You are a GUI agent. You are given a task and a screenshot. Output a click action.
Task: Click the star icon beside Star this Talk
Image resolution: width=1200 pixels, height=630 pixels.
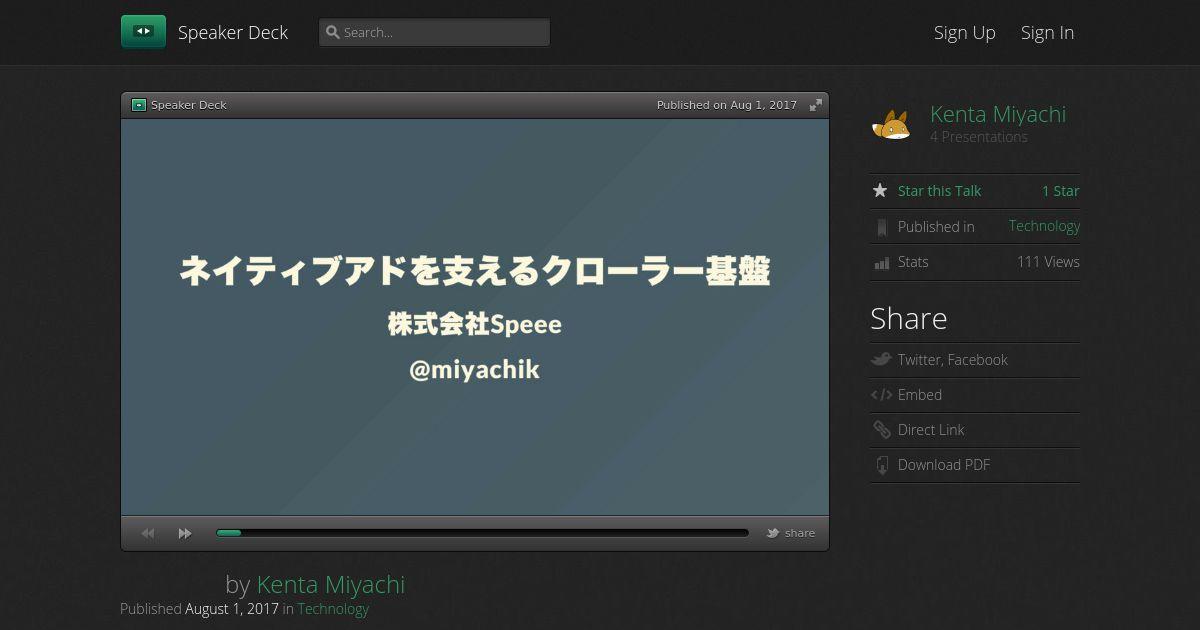880,190
